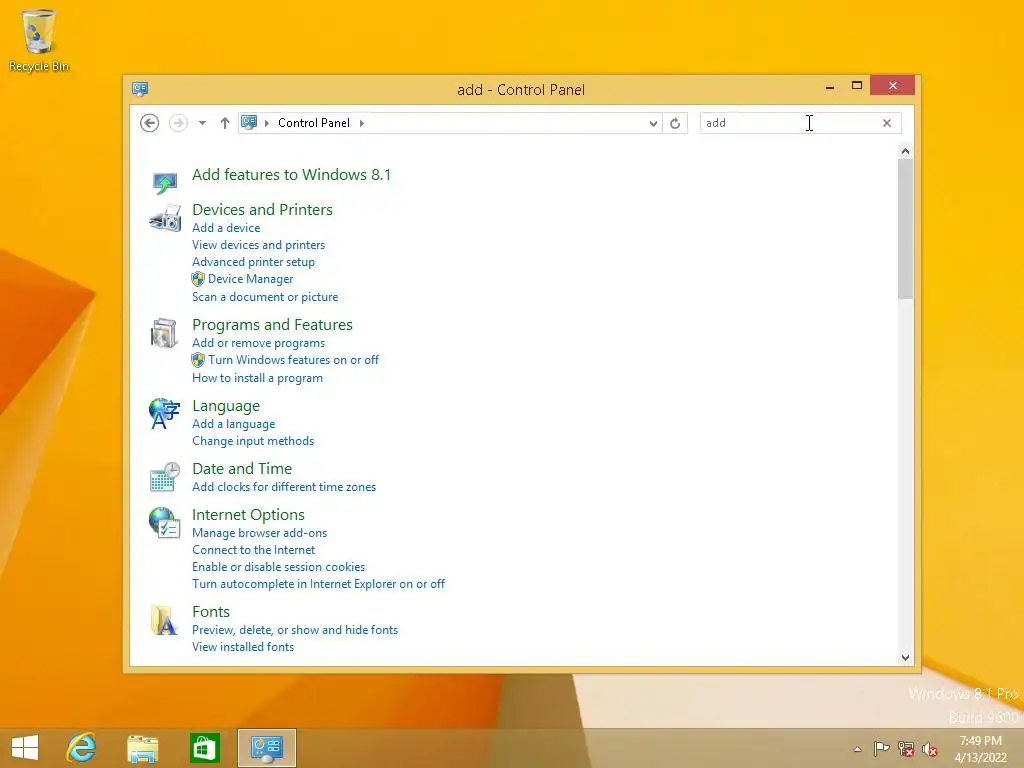The height and width of the screenshot is (768, 1024).
Task: Click the shield icon beside Turn Windows features
Action: (198, 360)
